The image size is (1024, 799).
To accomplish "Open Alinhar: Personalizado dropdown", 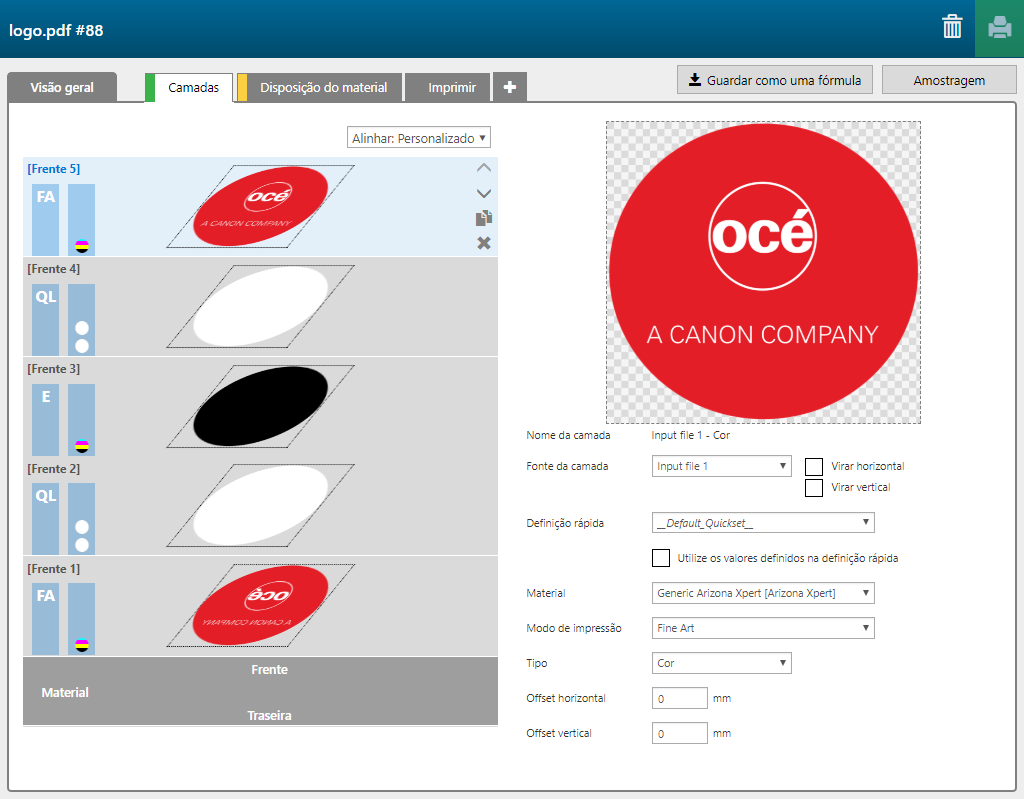I will point(419,138).
